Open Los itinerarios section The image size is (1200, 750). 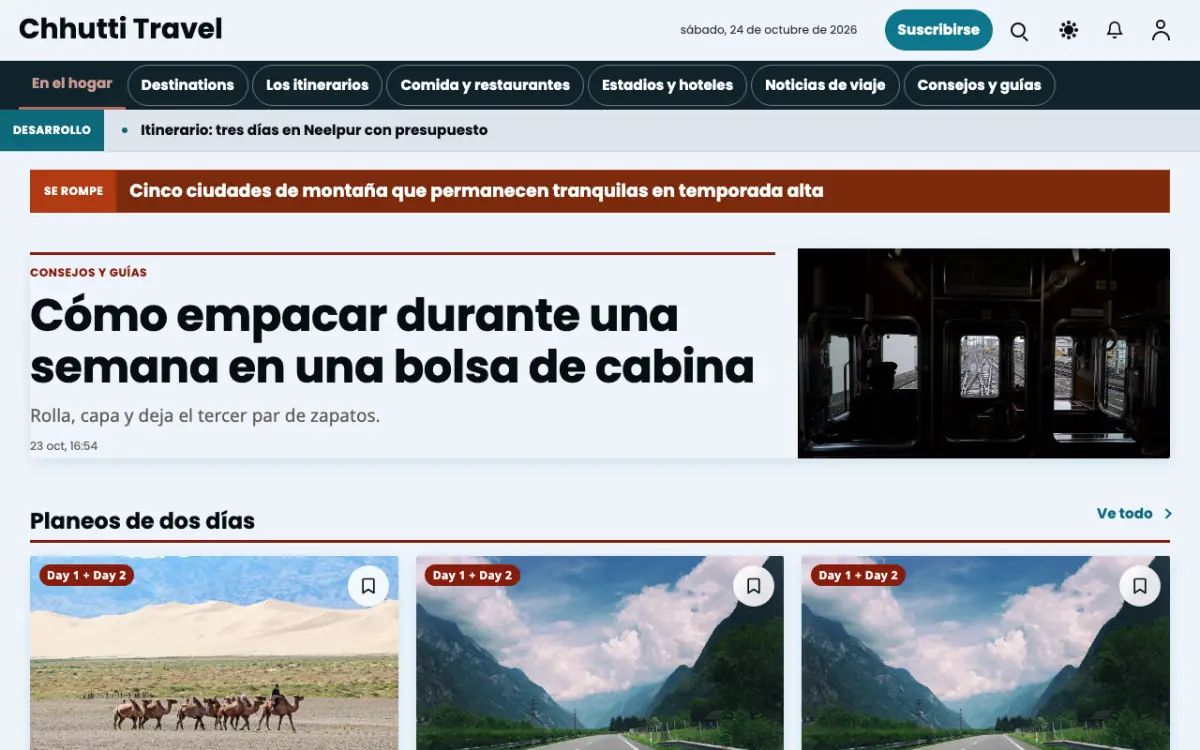[317, 85]
